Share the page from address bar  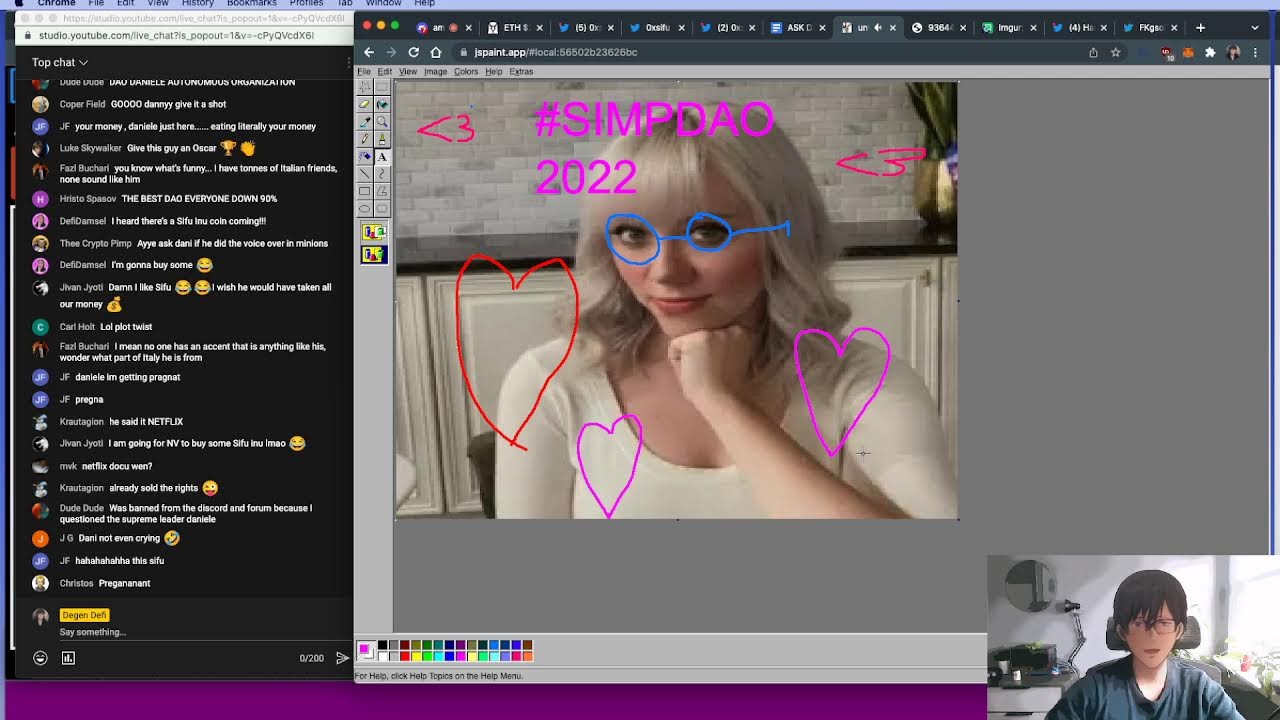pyautogui.click(x=1093, y=52)
